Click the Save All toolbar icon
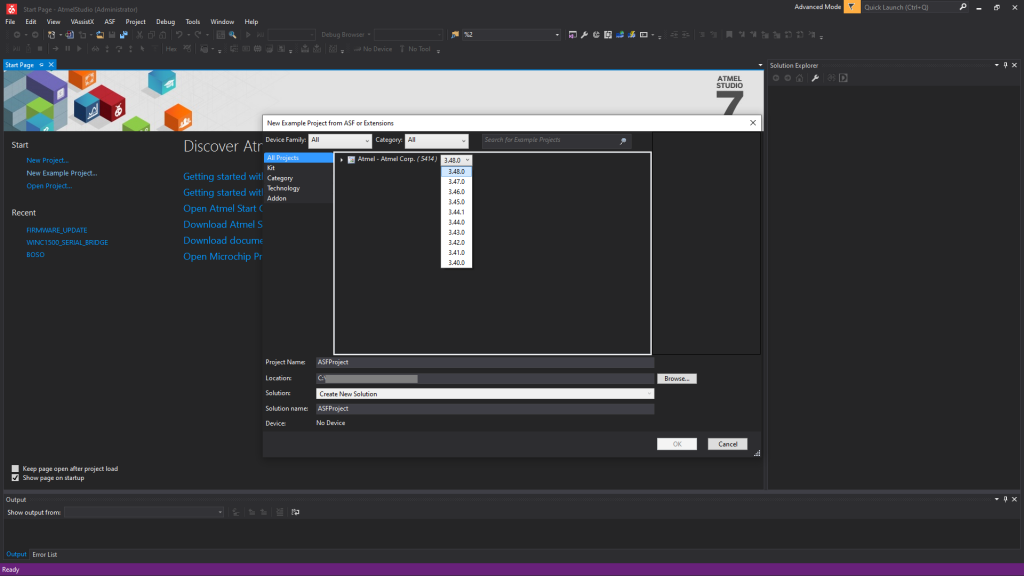The height and width of the screenshot is (576, 1024). point(123,35)
